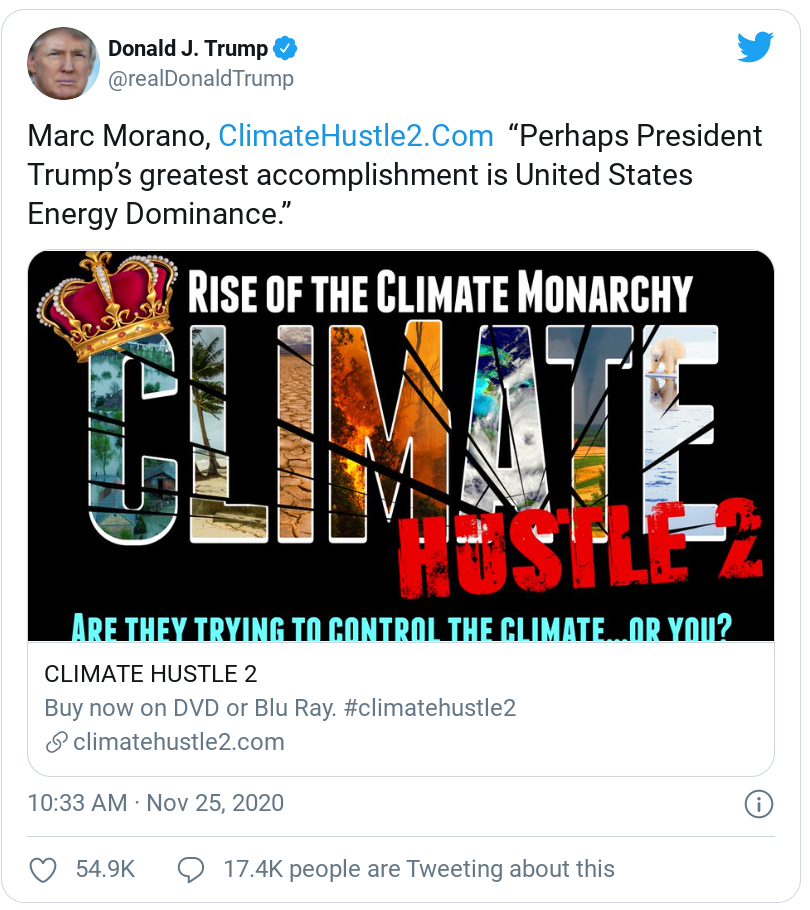Click the "CLIMATE HUSTLE 2" card title
This screenshot has height=910, width=810.
[151, 674]
